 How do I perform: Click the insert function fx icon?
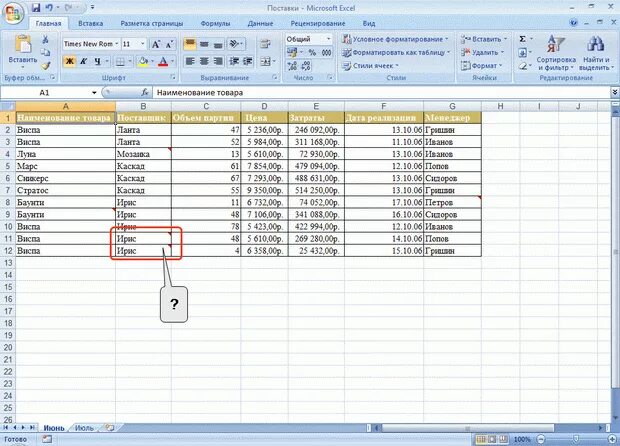pos(145,93)
